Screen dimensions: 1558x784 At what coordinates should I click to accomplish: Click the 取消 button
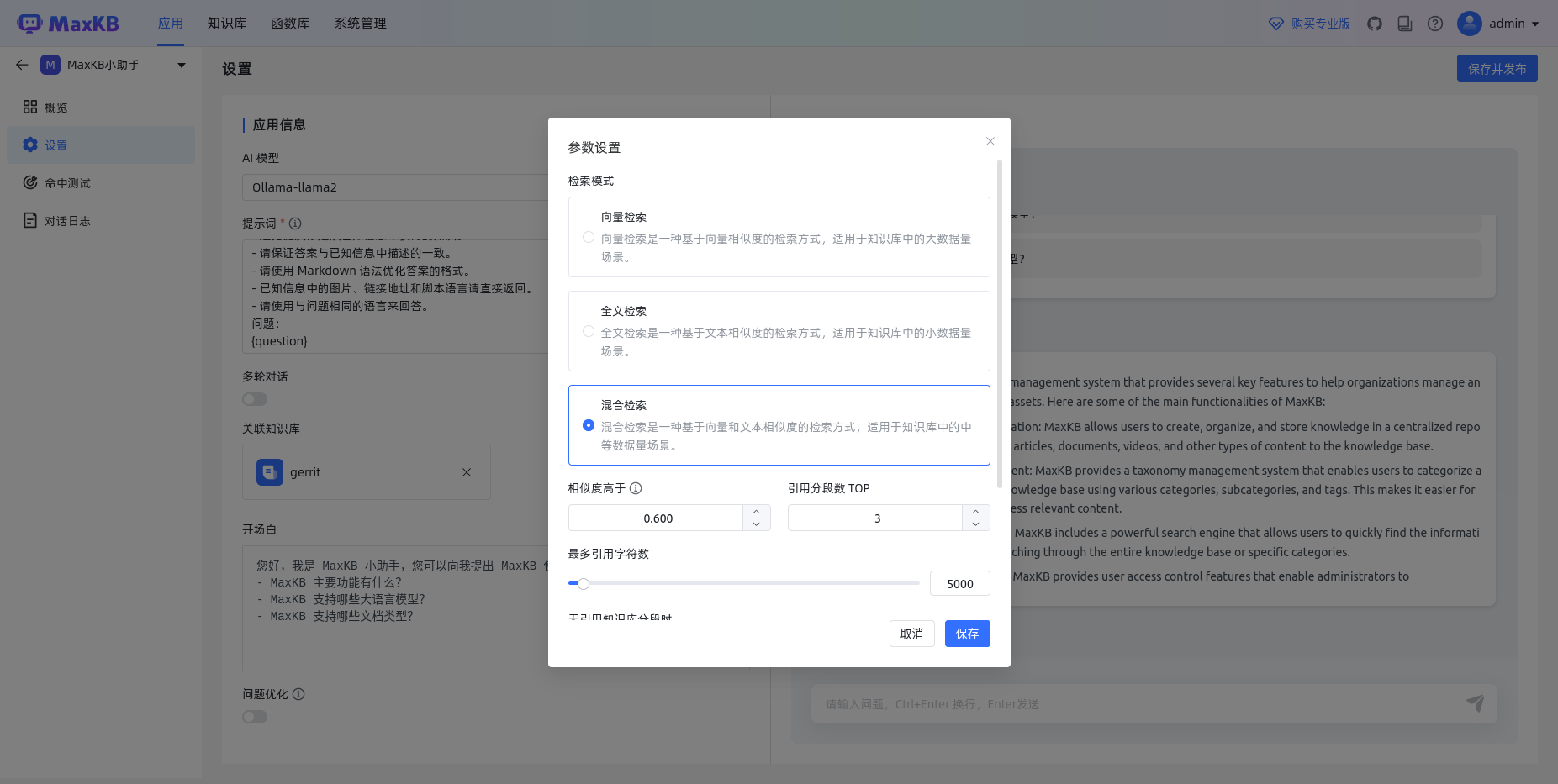point(911,634)
